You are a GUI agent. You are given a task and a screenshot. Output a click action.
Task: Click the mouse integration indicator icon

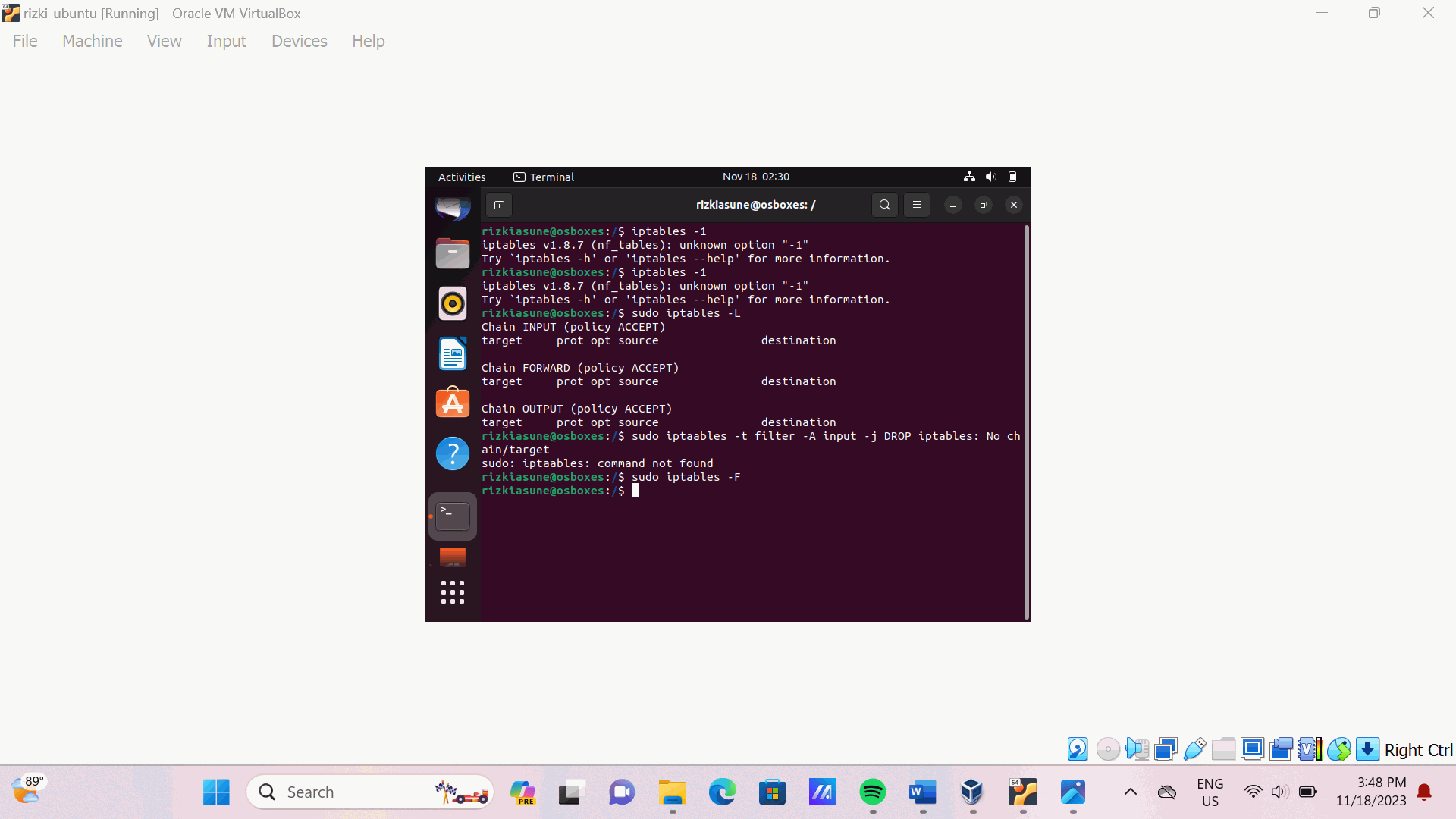tap(1338, 749)
